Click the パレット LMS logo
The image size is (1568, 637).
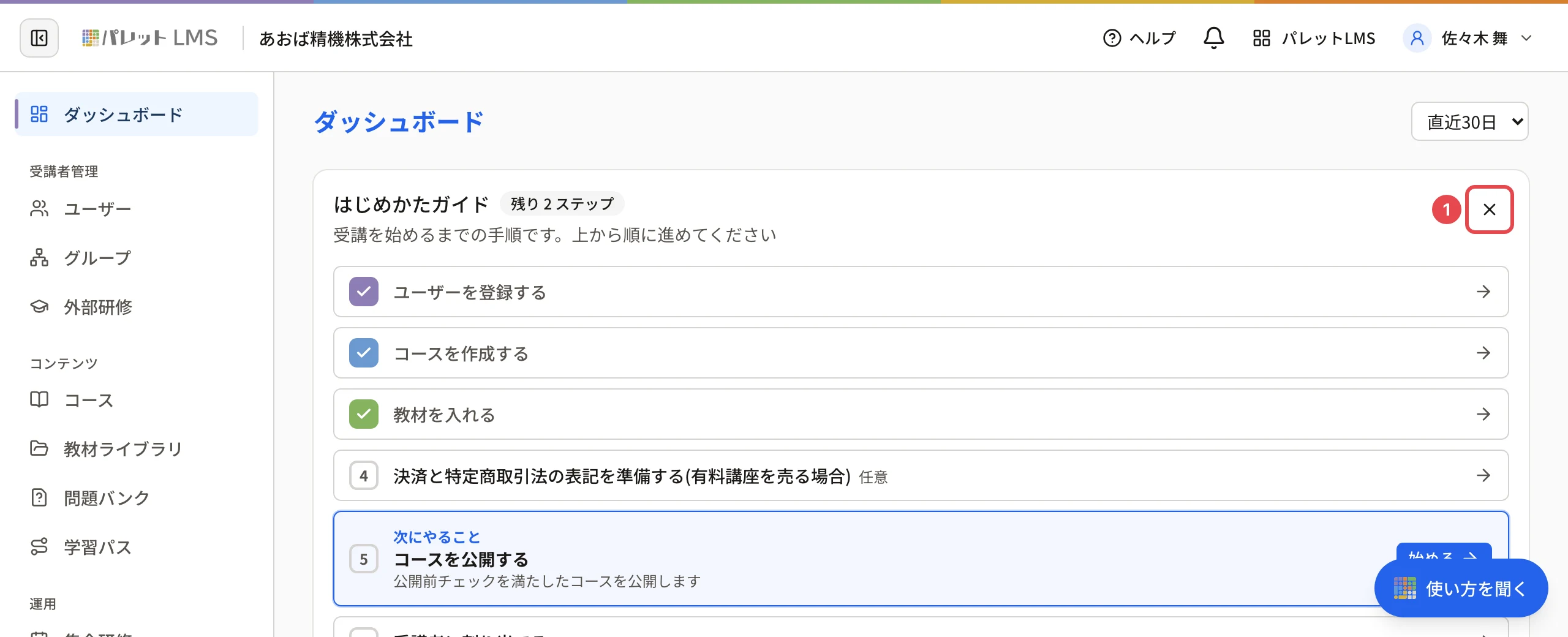[149, 38]
